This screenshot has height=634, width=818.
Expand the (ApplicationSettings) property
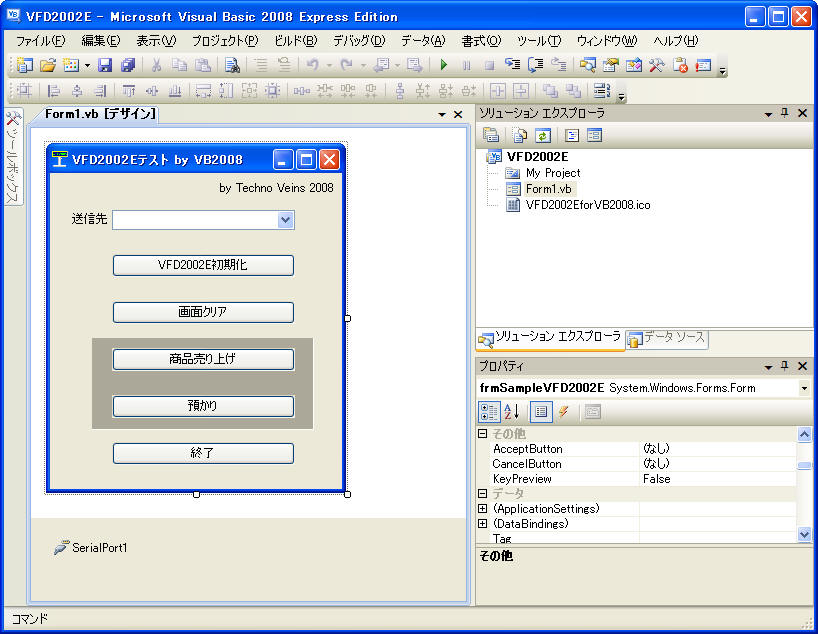point(483,508)
